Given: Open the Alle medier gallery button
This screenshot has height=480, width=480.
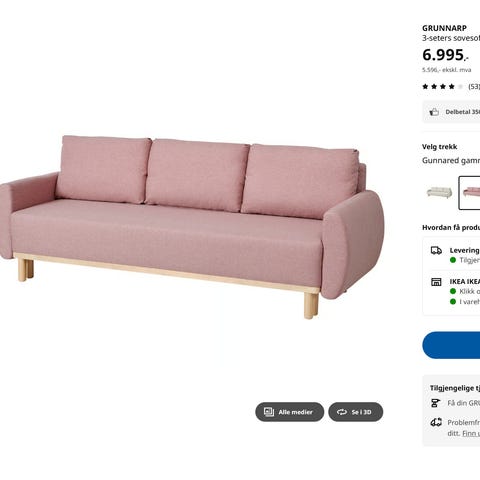Looking at the screenshot, I should (289, 412).
